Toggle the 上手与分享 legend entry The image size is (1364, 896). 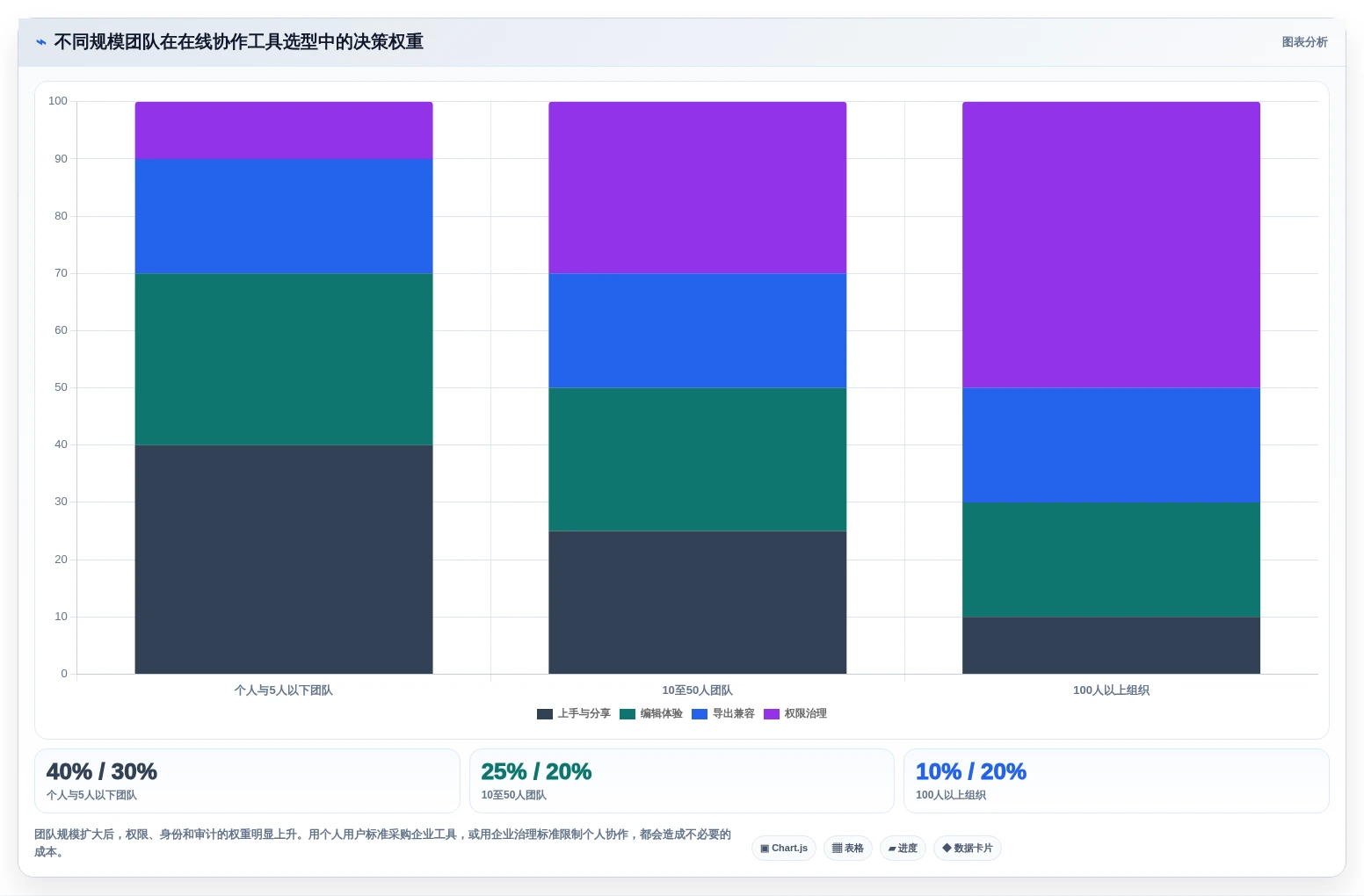pyautogui.click(x=574, y=713)
